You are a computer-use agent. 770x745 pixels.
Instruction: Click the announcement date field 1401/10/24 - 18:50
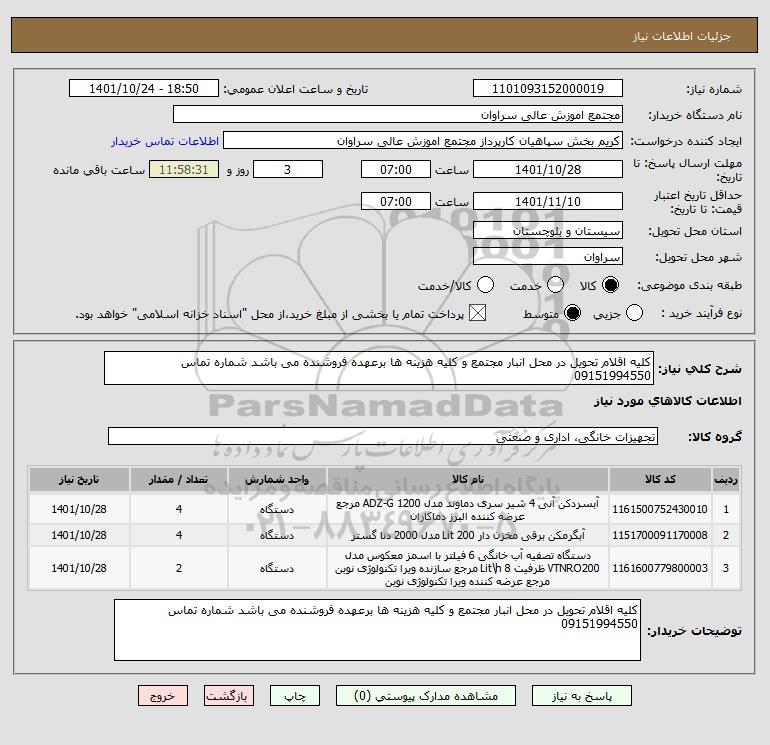tap(144, 88)
